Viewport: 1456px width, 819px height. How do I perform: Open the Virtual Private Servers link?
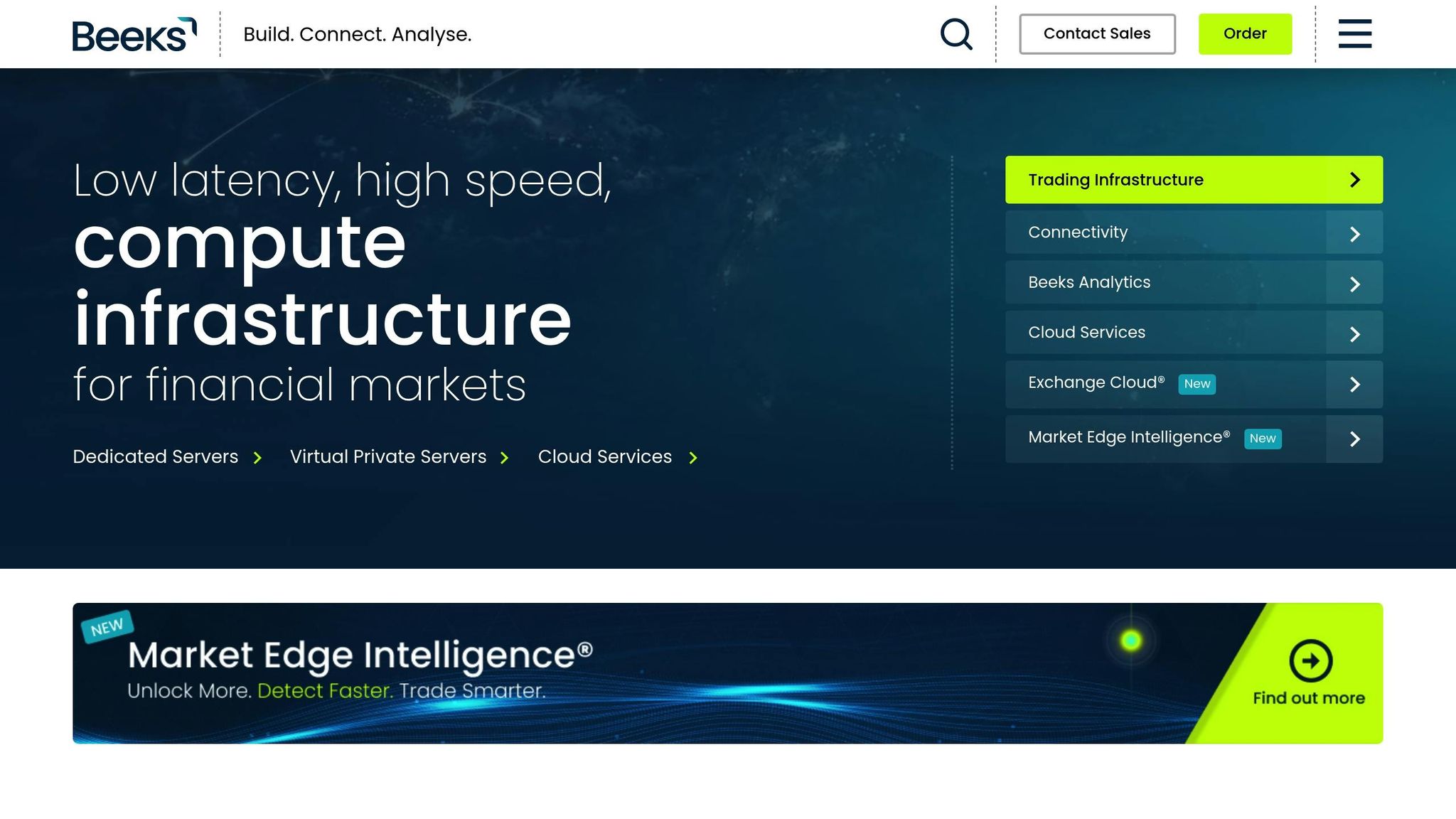point(388,456)
